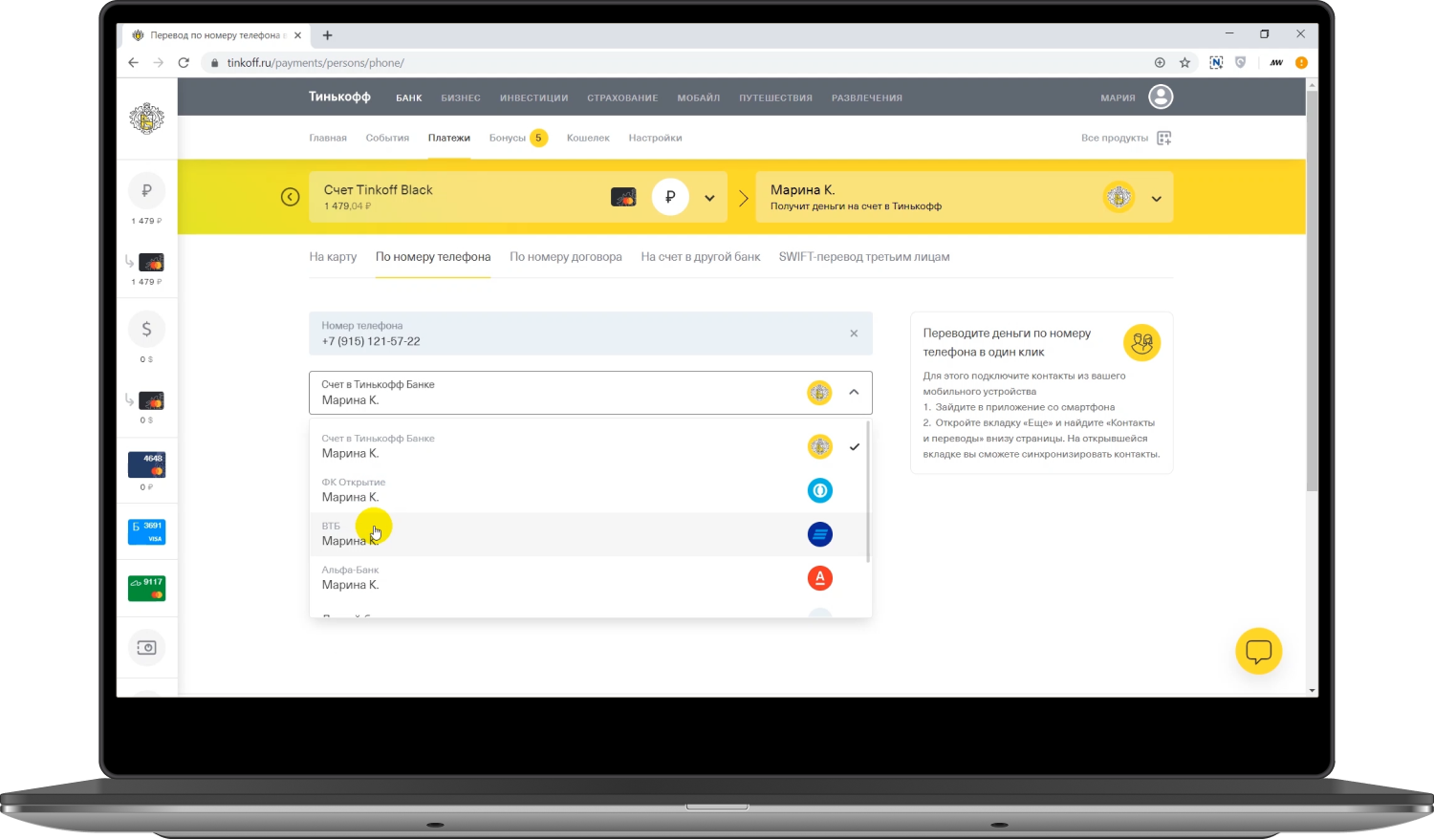Click the Тинькофф wordmark in header

point(339,97)
